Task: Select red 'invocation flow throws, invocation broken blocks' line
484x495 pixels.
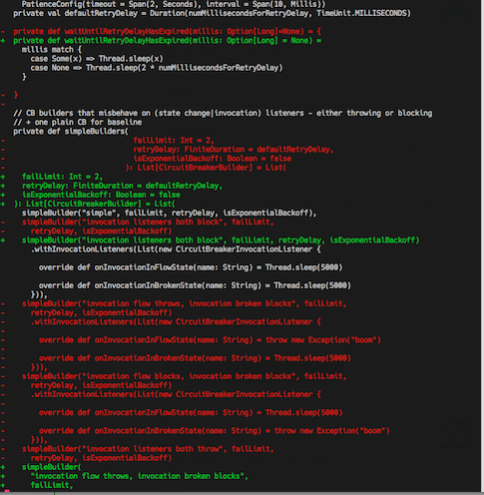Action: (184, 304)
